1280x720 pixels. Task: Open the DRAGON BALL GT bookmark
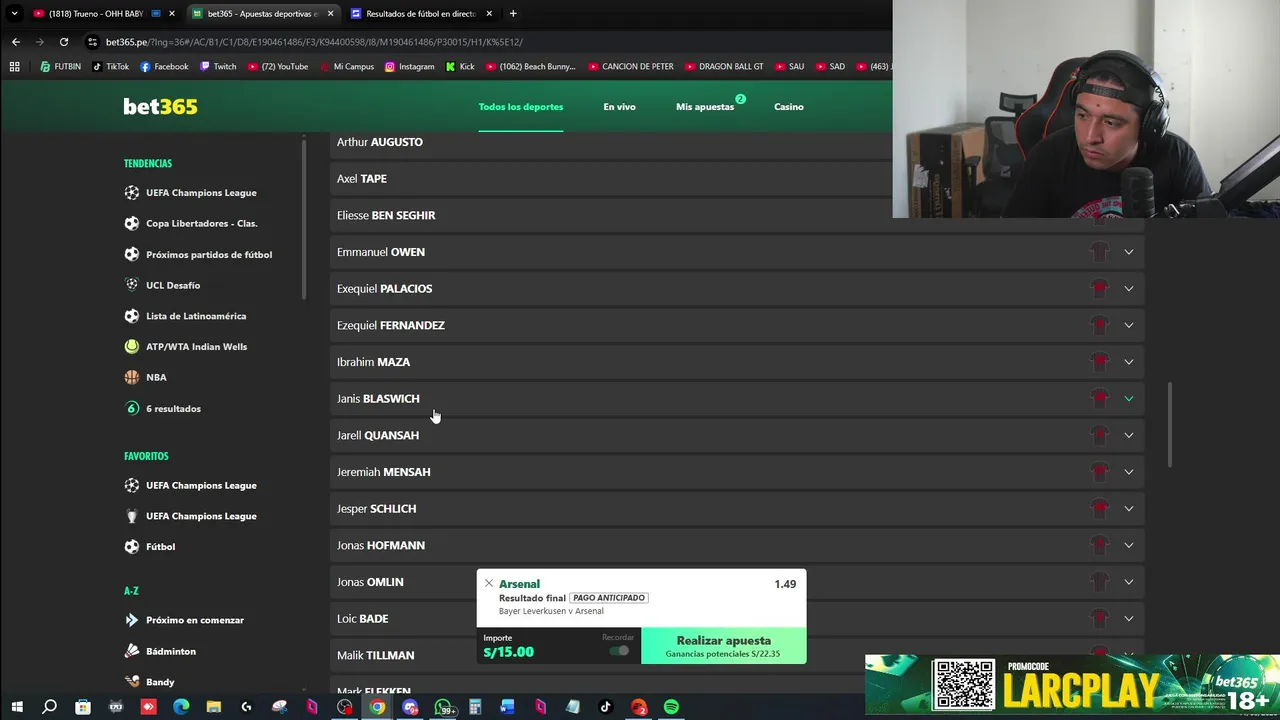pyautogui.click(x=724, y=67)
